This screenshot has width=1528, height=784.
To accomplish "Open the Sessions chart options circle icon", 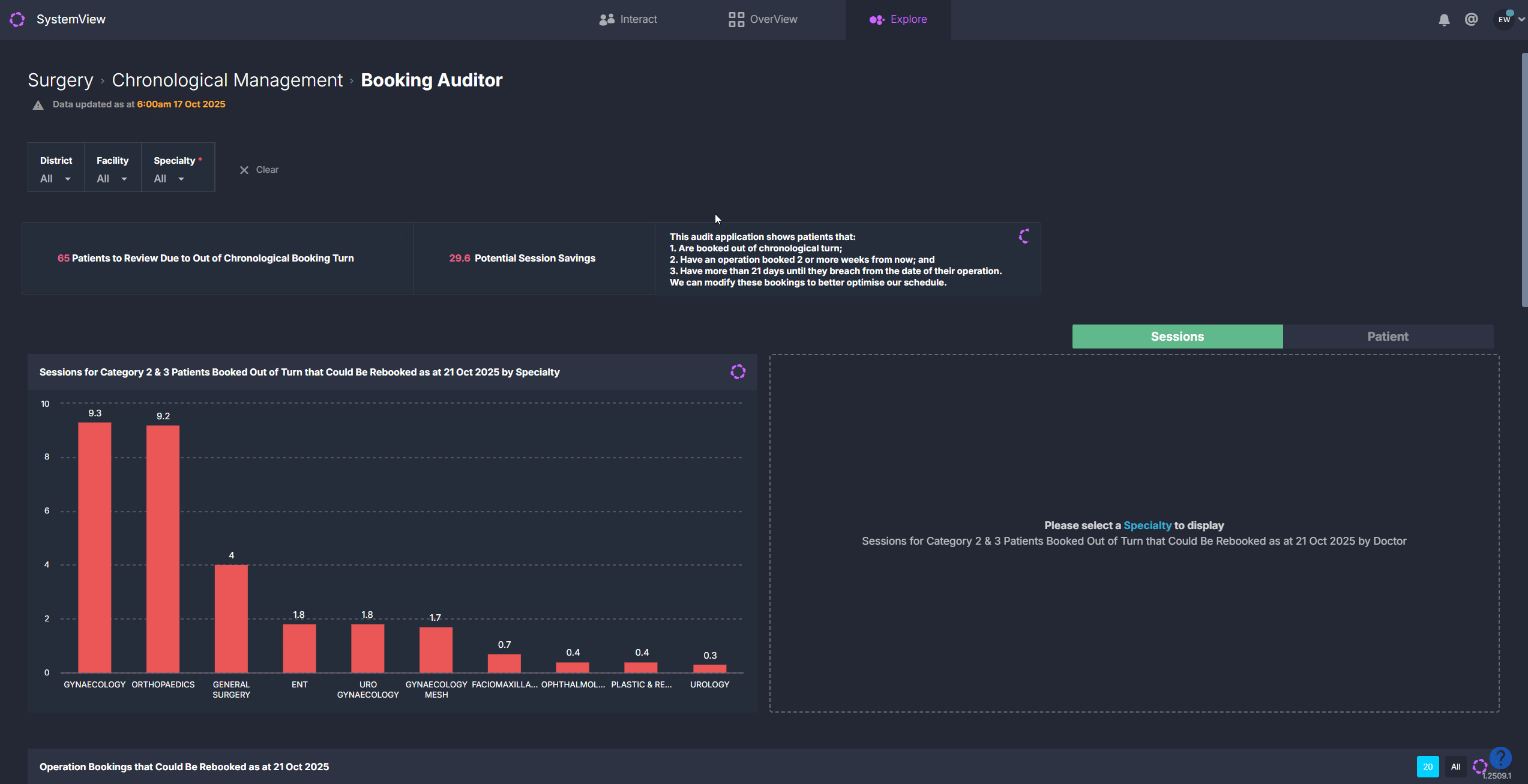I will (738, 372).
